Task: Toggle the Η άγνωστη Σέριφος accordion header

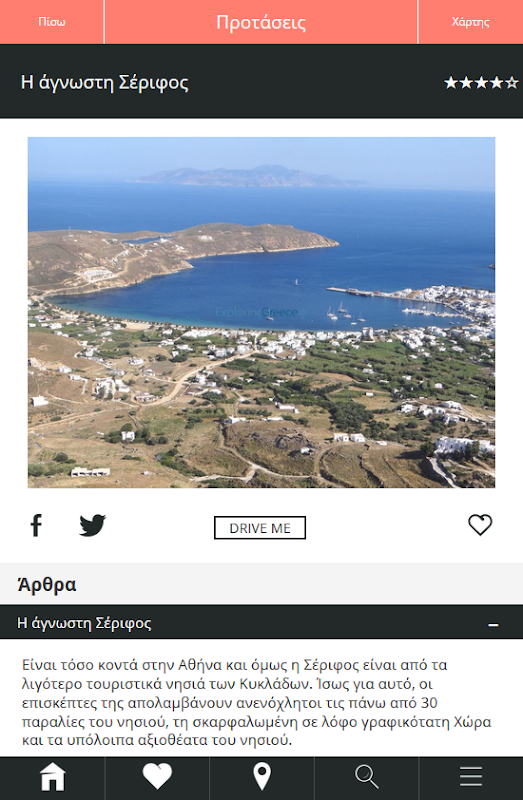Action: pyautogui.click(x=261, y=622)
